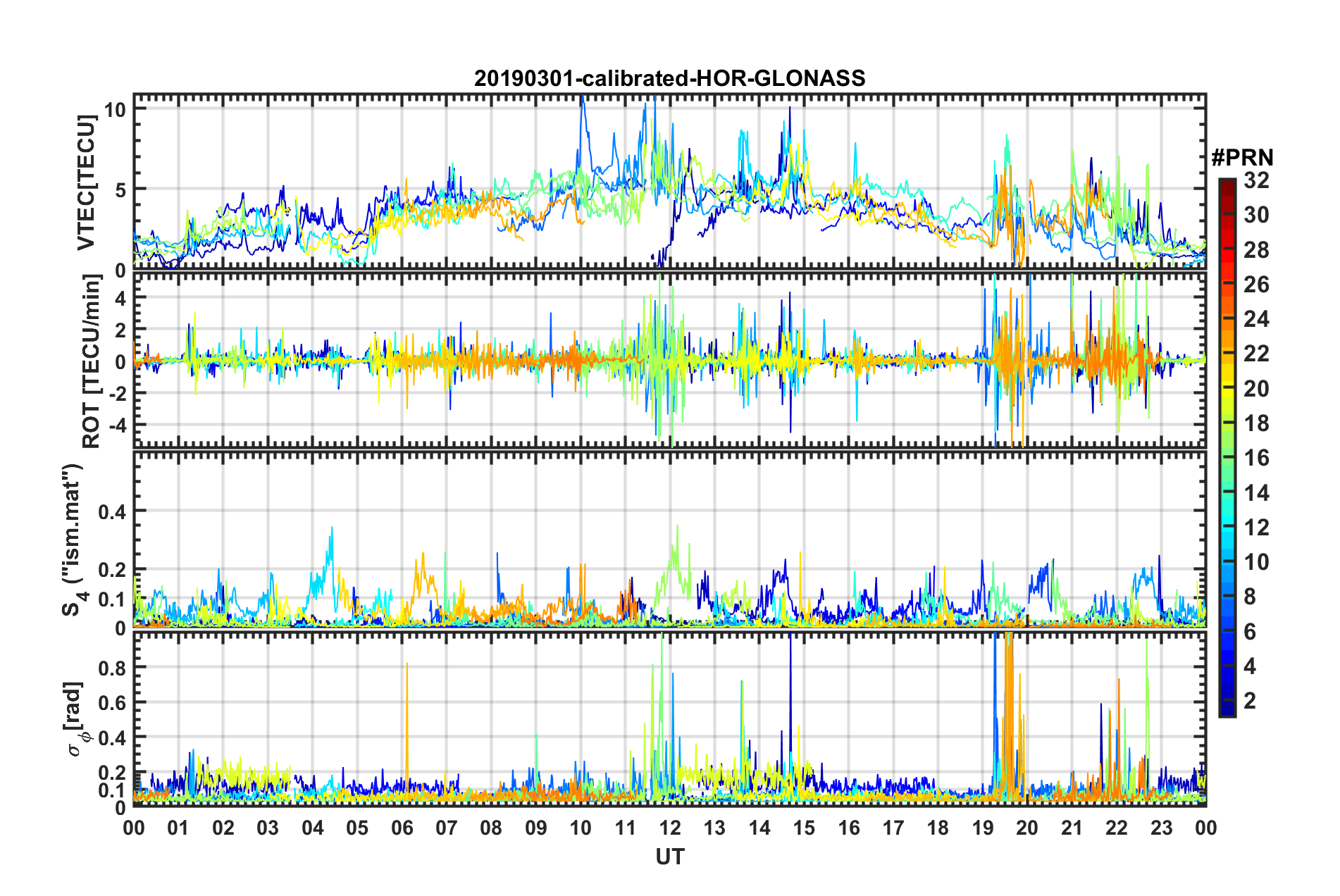Click the "UT" x-axis label

pyautogui.click(x=670, y=856)
